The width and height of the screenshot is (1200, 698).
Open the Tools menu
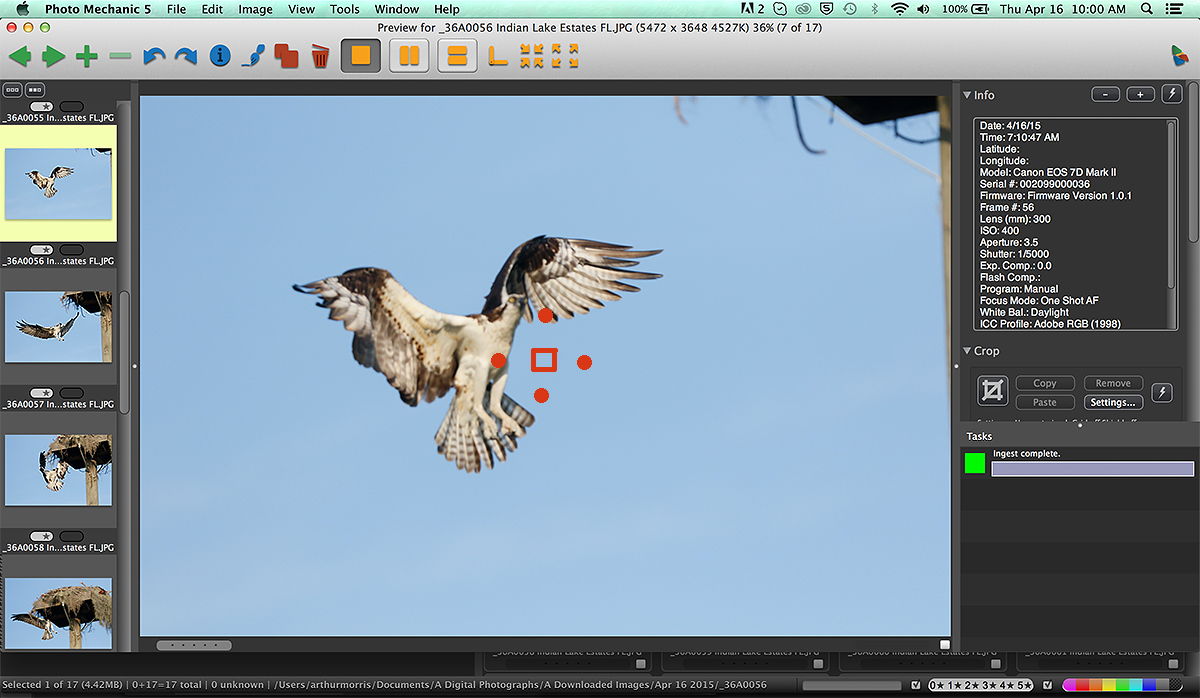click(344, 9)
